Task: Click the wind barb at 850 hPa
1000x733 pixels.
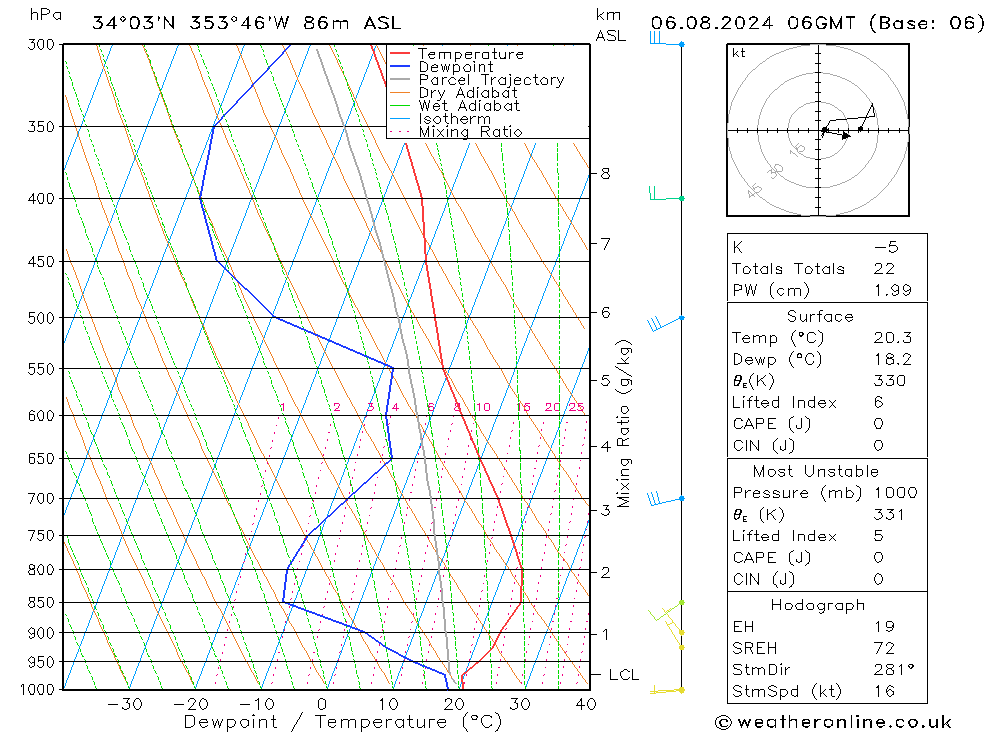Action: pyautogui.click(x=666, y=611)
